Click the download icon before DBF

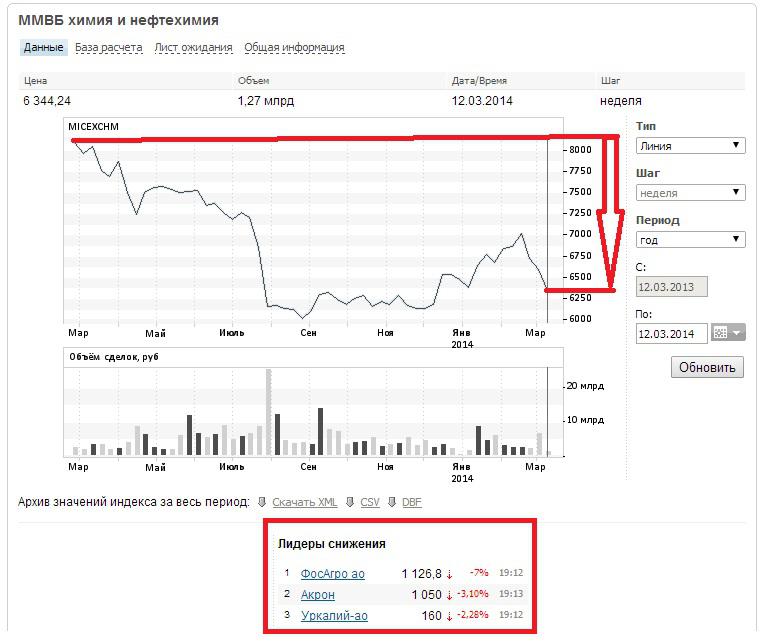(x=392, y=502)
